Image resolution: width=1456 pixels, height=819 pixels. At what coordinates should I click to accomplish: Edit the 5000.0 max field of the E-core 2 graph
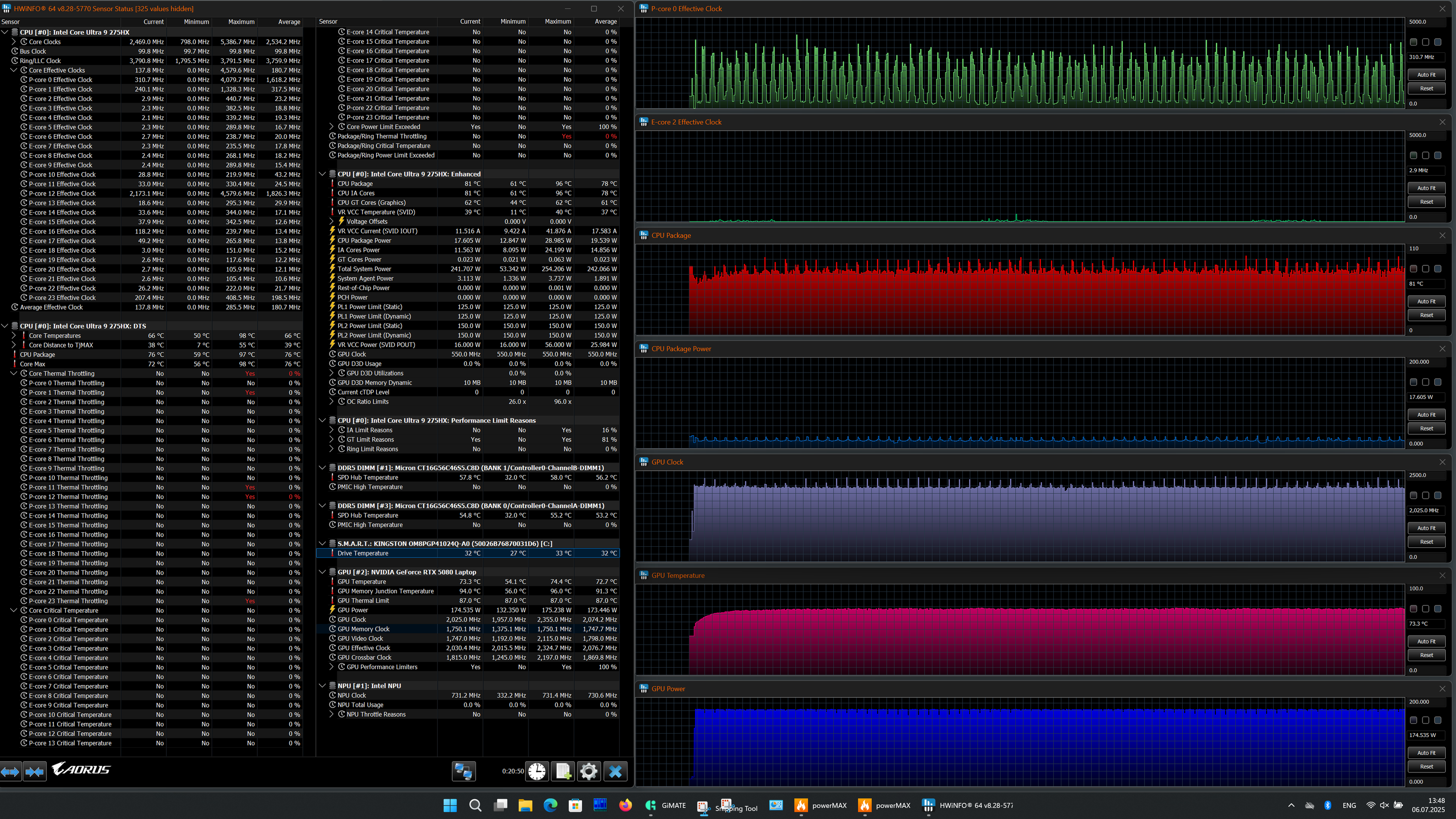pos(1425,135)
